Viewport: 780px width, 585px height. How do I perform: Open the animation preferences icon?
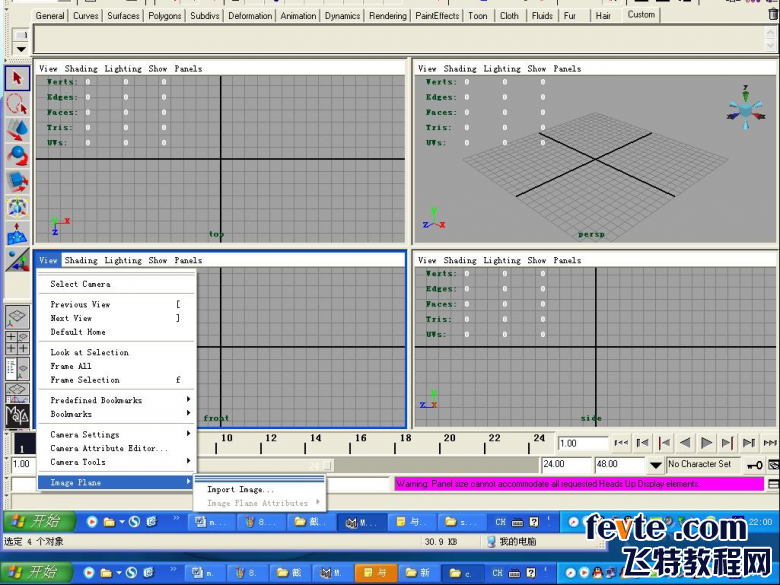click(x=774, y=465)
